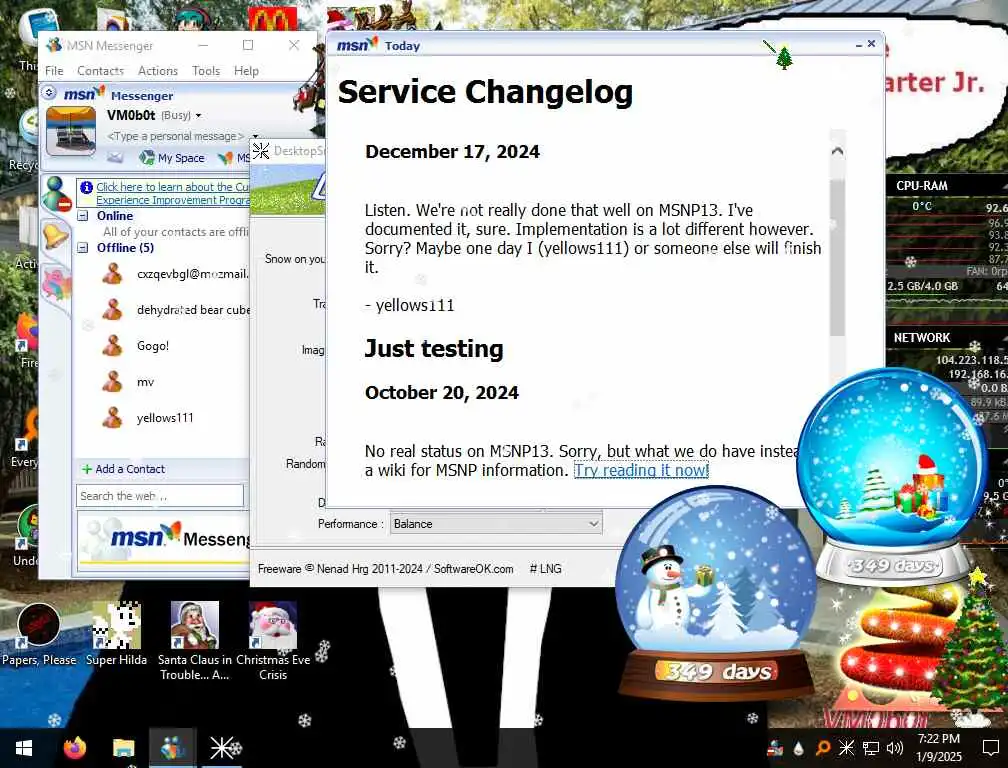Collapse the Offline (5) contact group
1008x768 pixels.
coord(83,247)
